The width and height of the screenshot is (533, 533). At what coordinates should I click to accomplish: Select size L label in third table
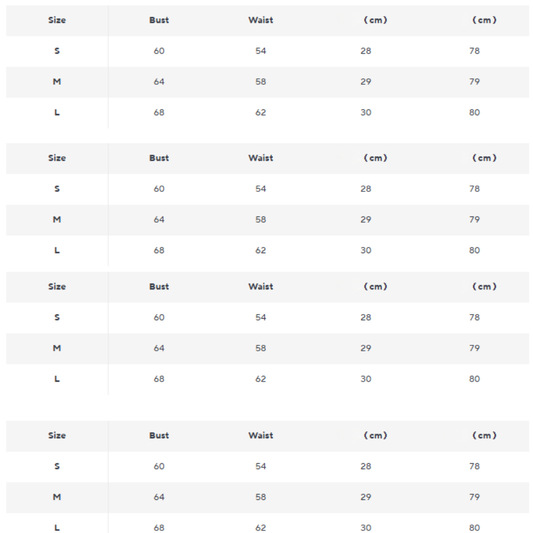(x=57, y=379)
